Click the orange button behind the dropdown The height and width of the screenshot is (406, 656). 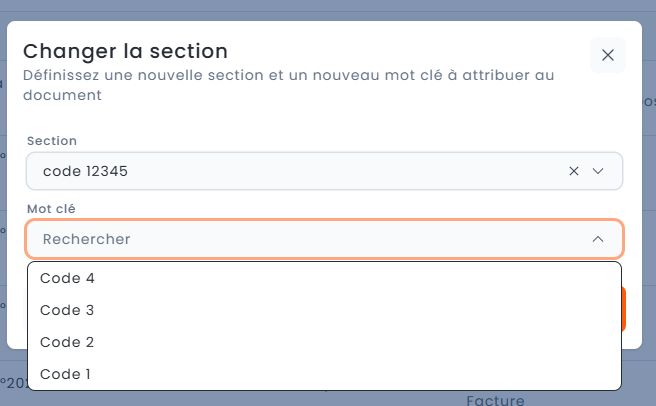point(624,309)
